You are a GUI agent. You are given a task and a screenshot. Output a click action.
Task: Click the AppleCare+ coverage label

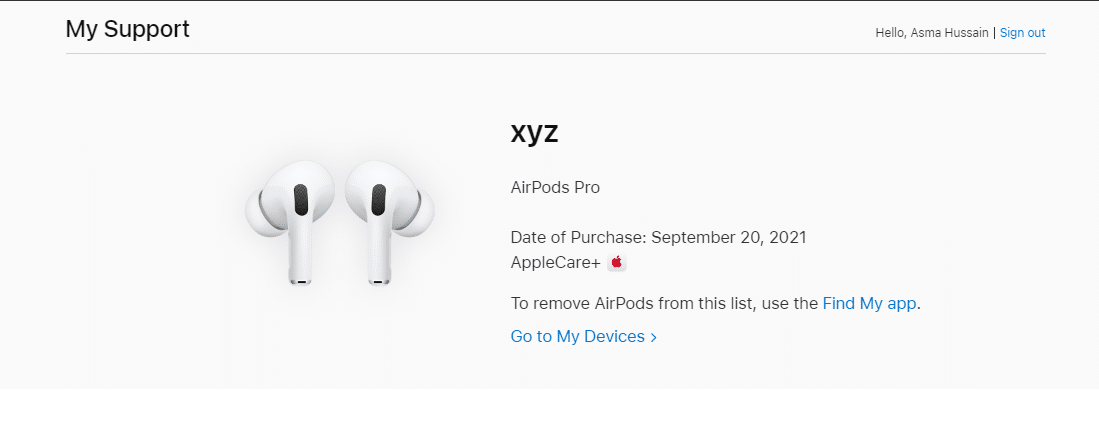(555, 263)
